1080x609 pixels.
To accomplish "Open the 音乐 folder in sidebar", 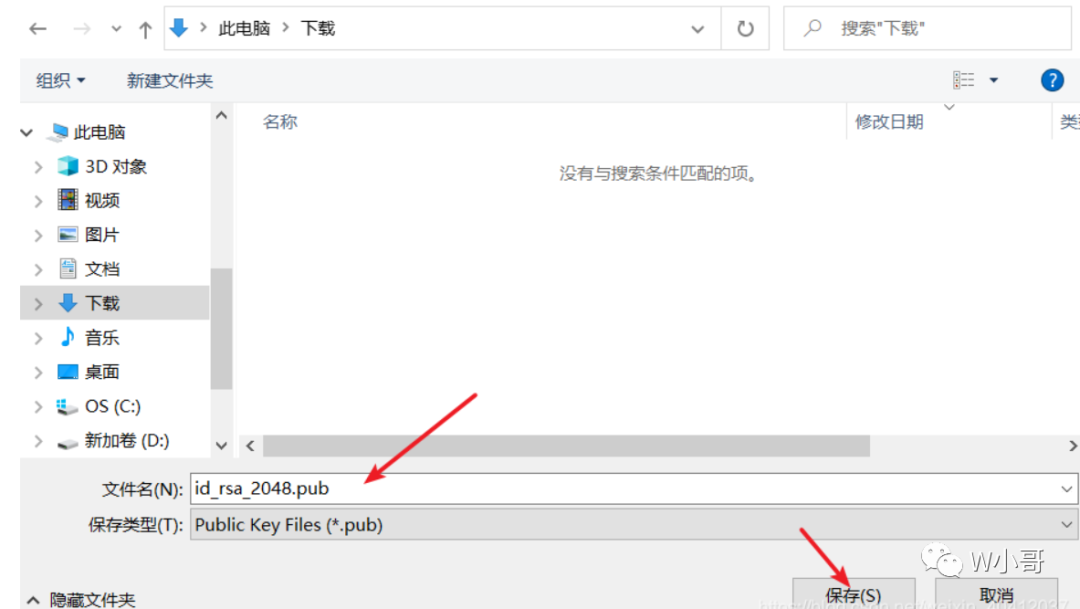I will (102, 338).
